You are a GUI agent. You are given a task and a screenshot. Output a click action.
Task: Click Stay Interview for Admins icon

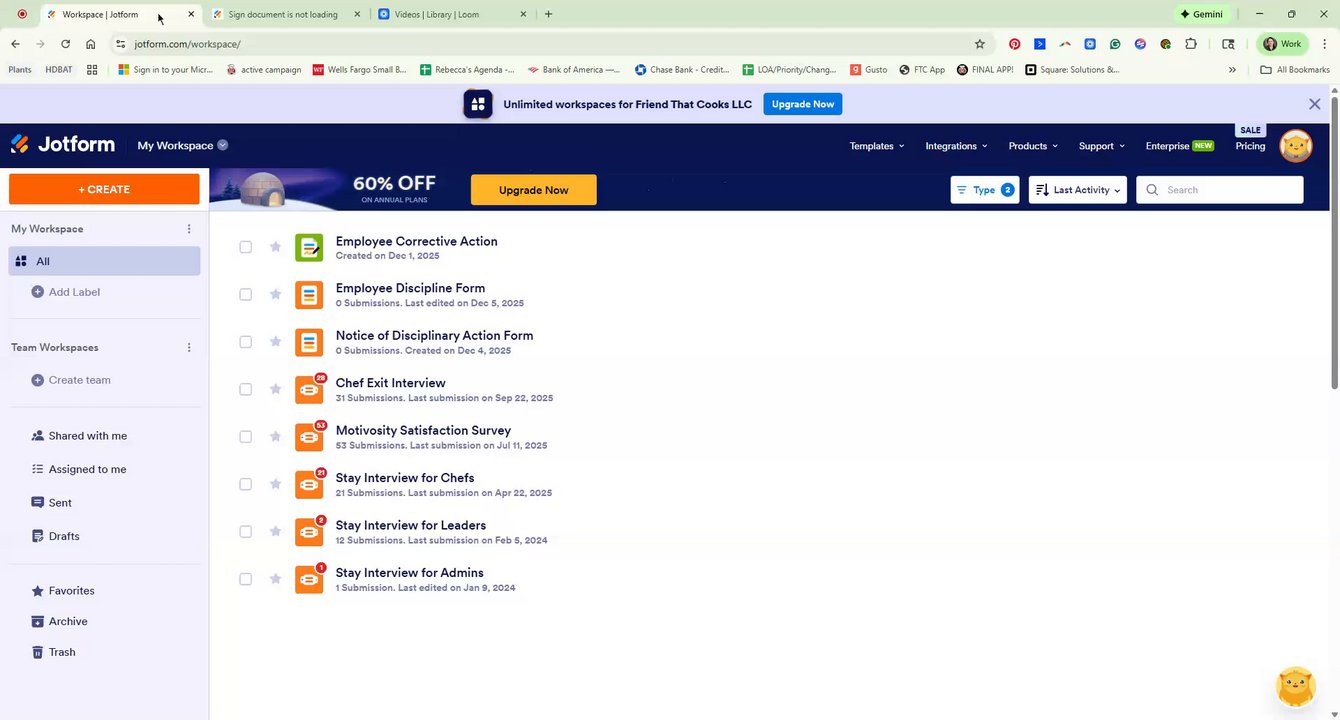(309, 579)
